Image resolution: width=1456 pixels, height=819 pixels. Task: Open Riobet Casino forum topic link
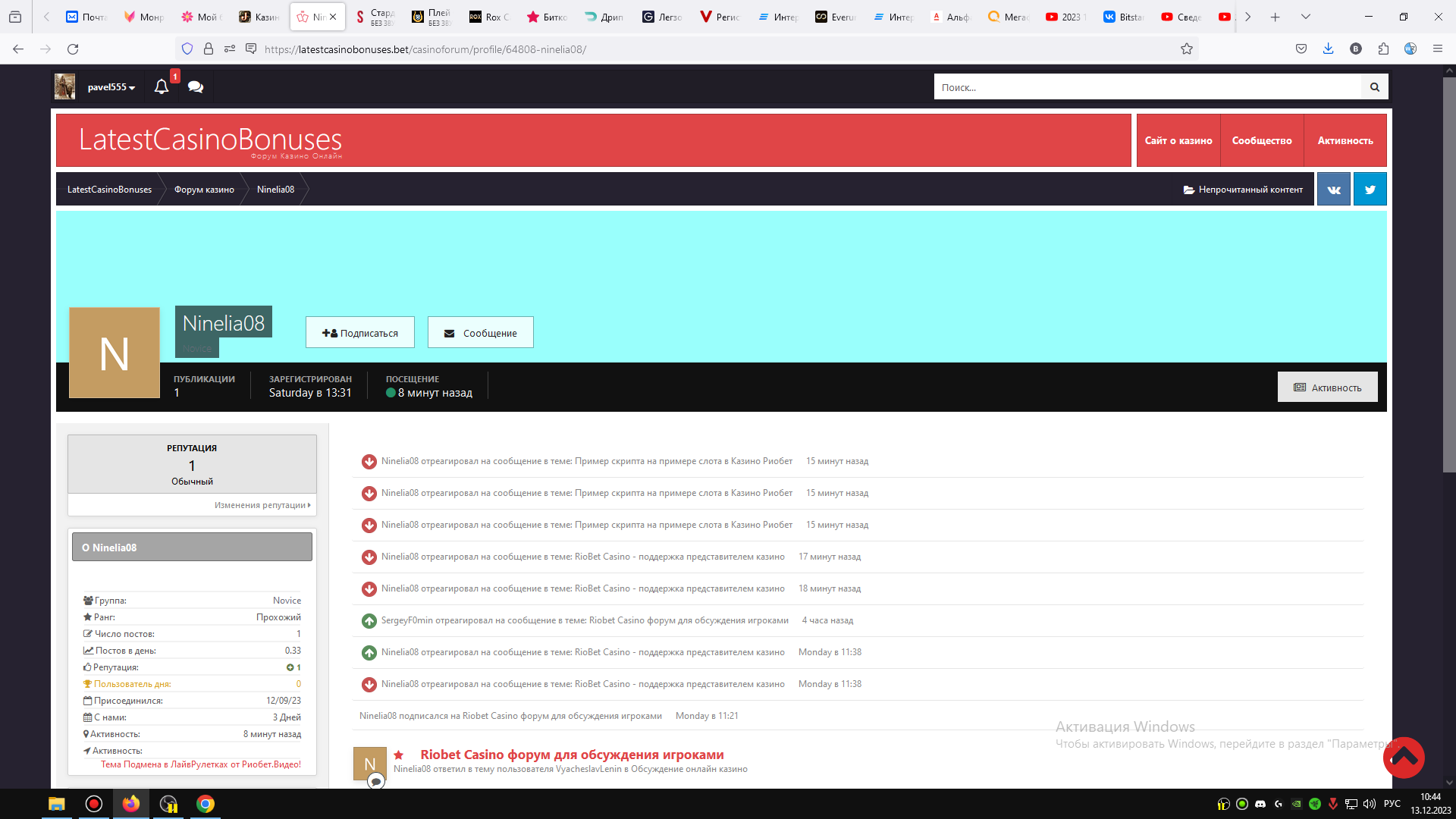[572, 755]
